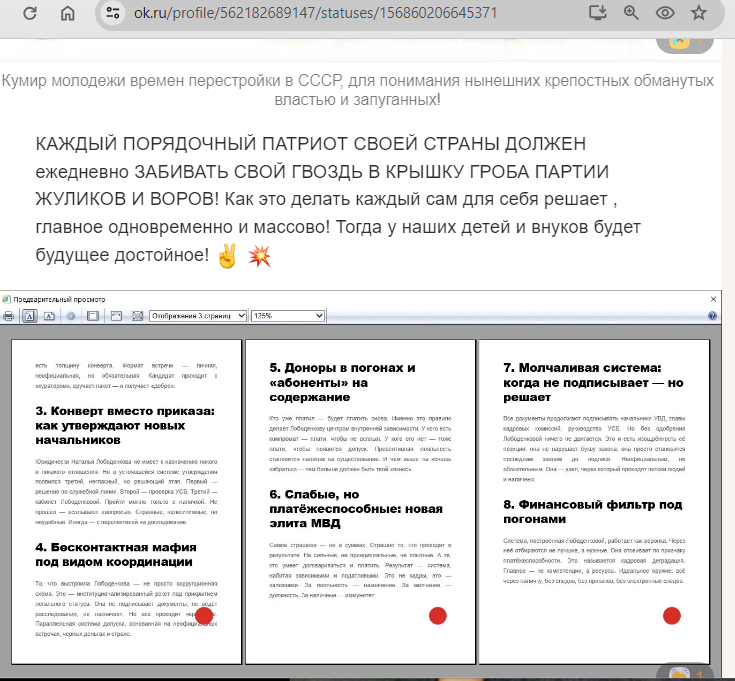Go to browser home page

tap(67, 14)
